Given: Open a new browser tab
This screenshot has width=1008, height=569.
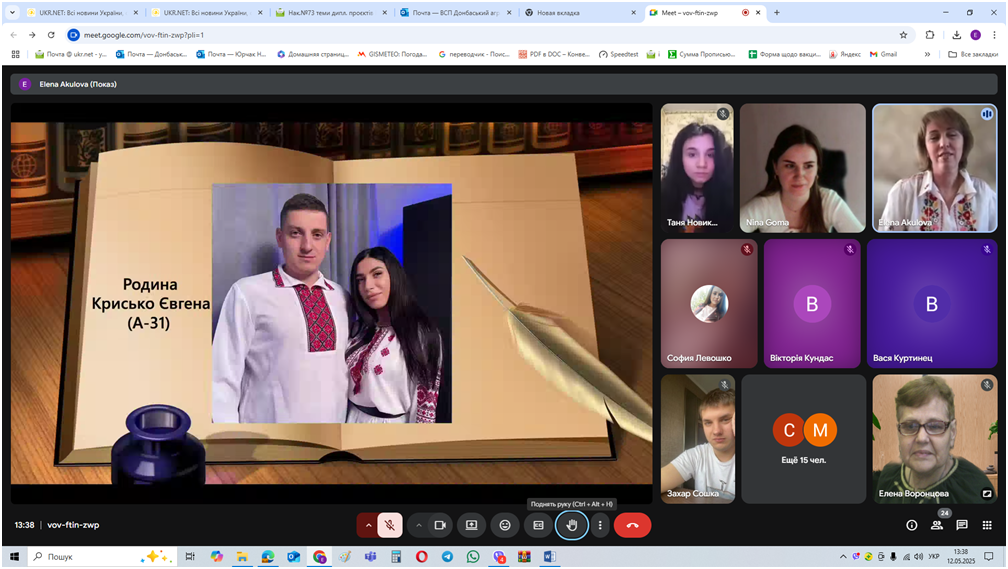Looking at the screenshot, I should click(777, 12).
